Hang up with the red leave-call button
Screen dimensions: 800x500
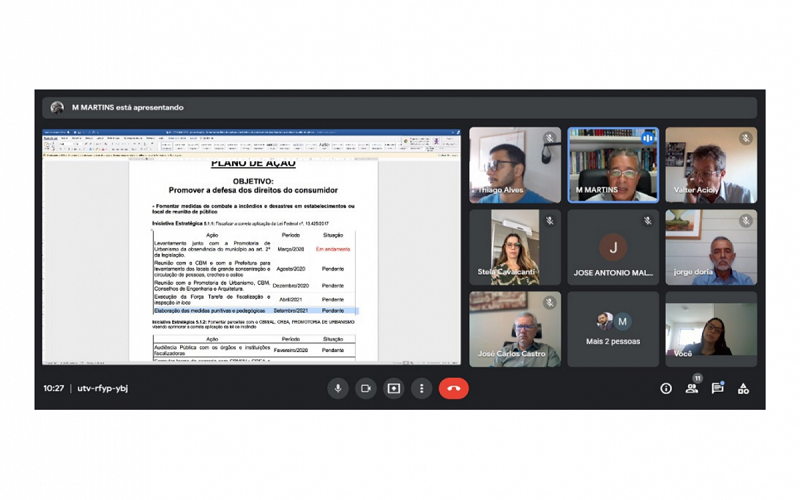[x=454, y=389]
